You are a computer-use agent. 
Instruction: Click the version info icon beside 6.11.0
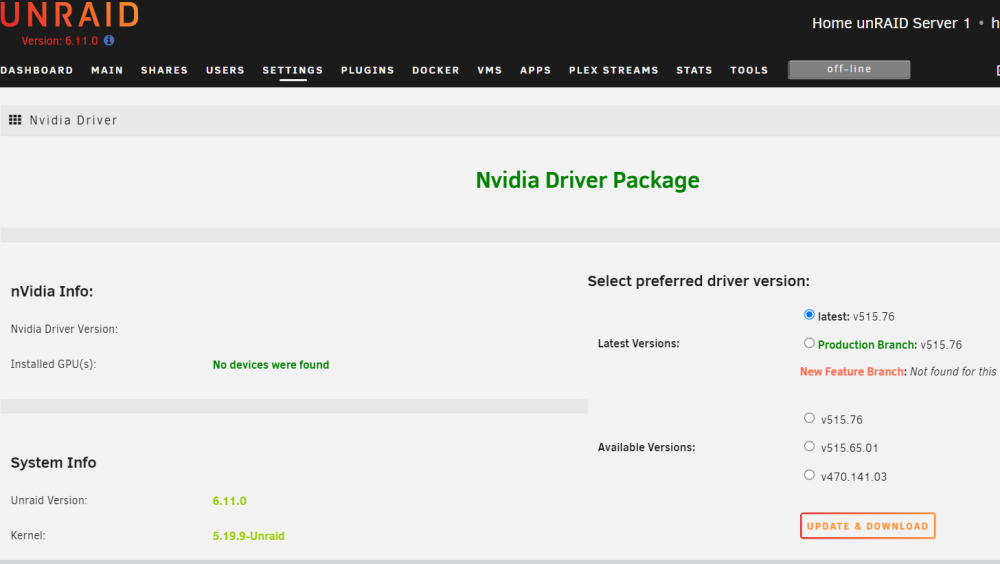point(109,40)
